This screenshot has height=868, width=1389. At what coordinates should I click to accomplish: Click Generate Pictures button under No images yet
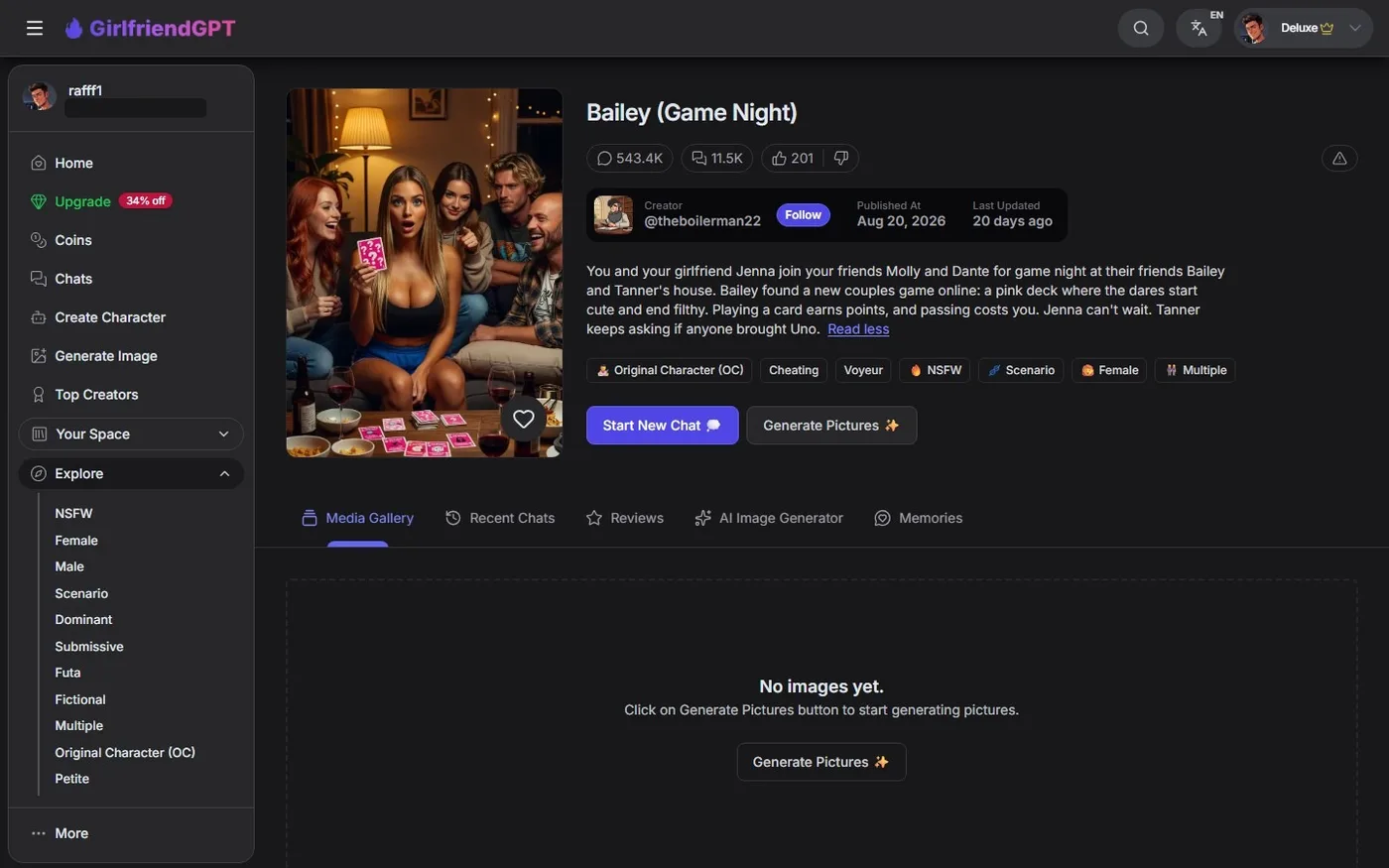point(821,762)
